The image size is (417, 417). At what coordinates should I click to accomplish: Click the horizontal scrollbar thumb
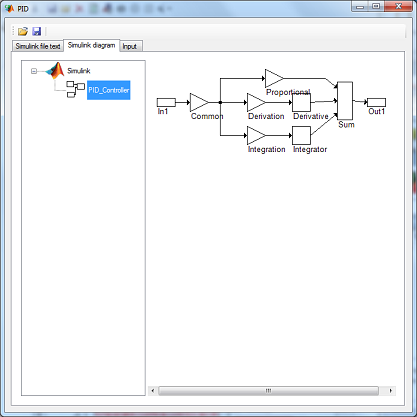point(268,391)
